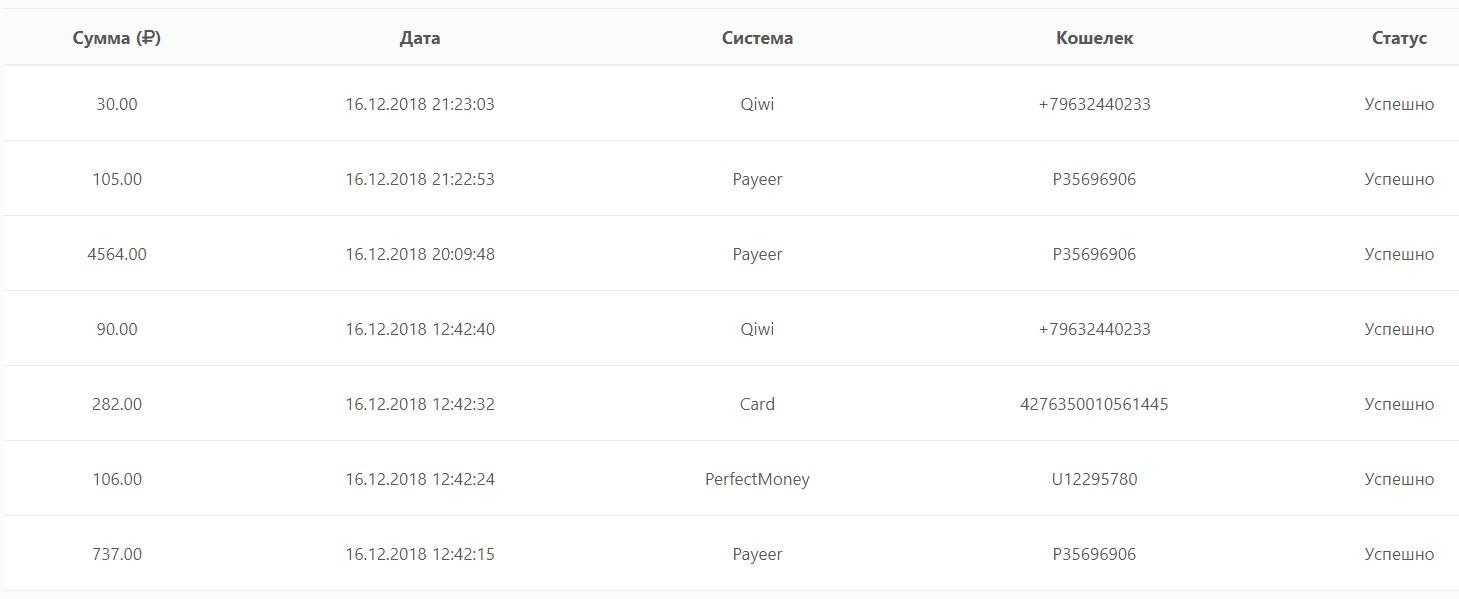Click the Сумма (₽) column header
1459x599 pixels.
(x=117, y=38)
